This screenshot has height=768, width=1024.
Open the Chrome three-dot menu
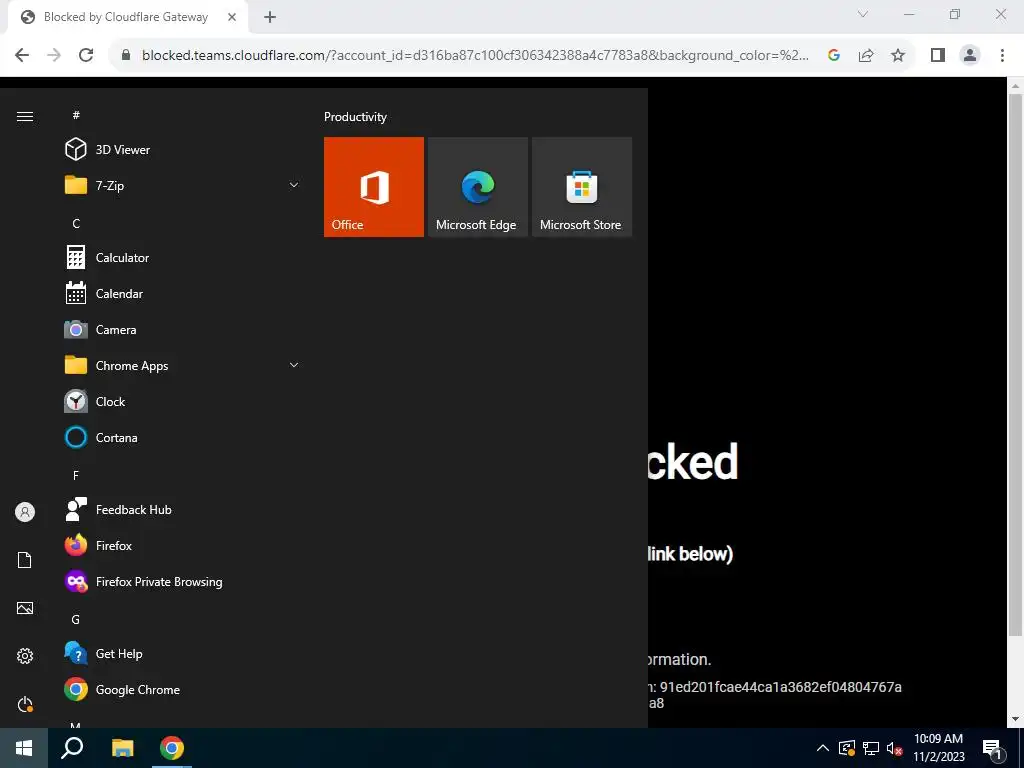[1002, 55]
